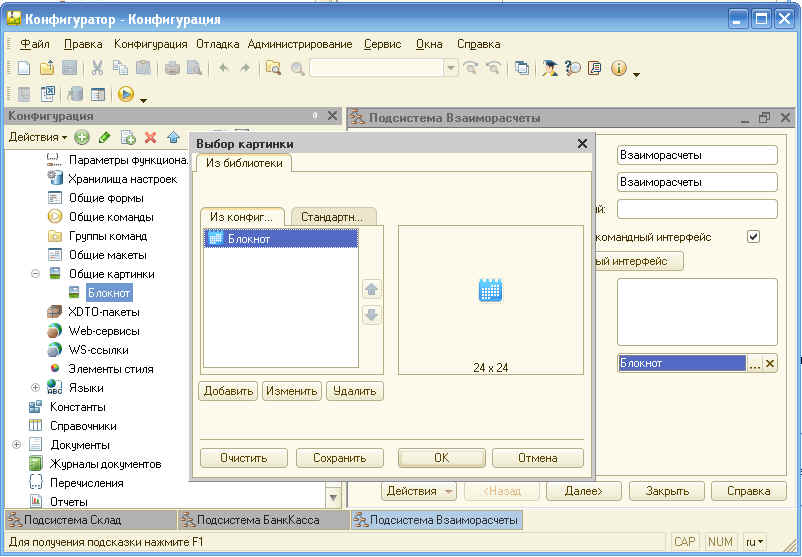This screenshot has height=557, width=802.
Task: Select Блокнот under Общие картинки tree
Action: click(109, 293)
